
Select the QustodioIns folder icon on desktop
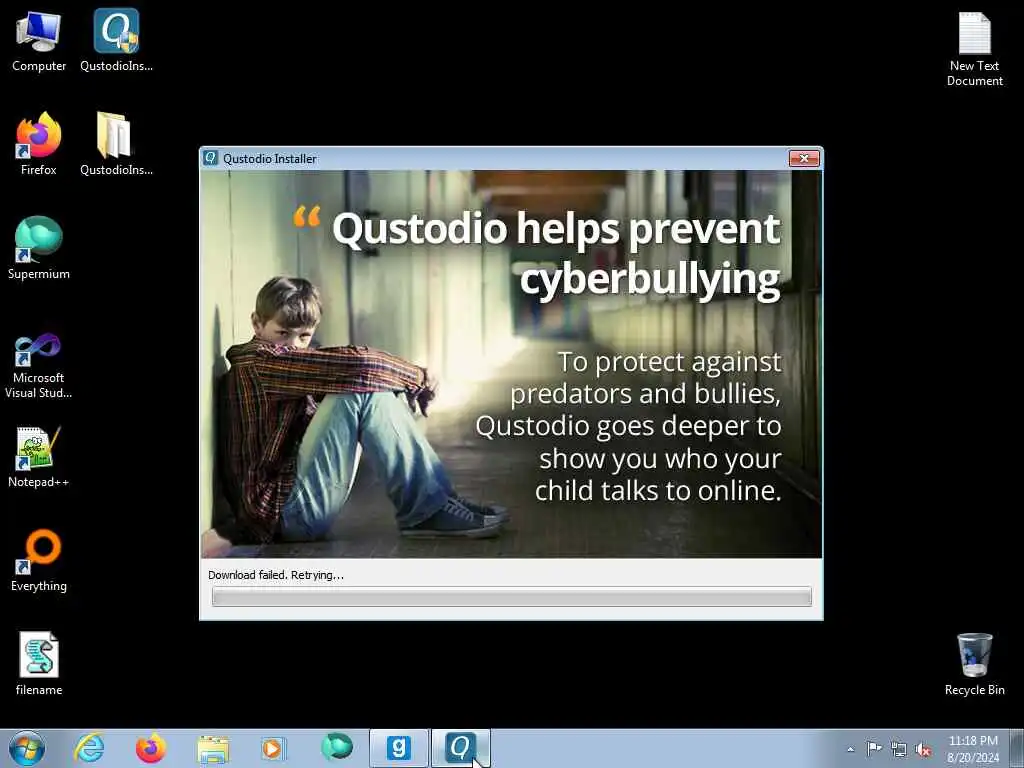[x=116, y=144]
